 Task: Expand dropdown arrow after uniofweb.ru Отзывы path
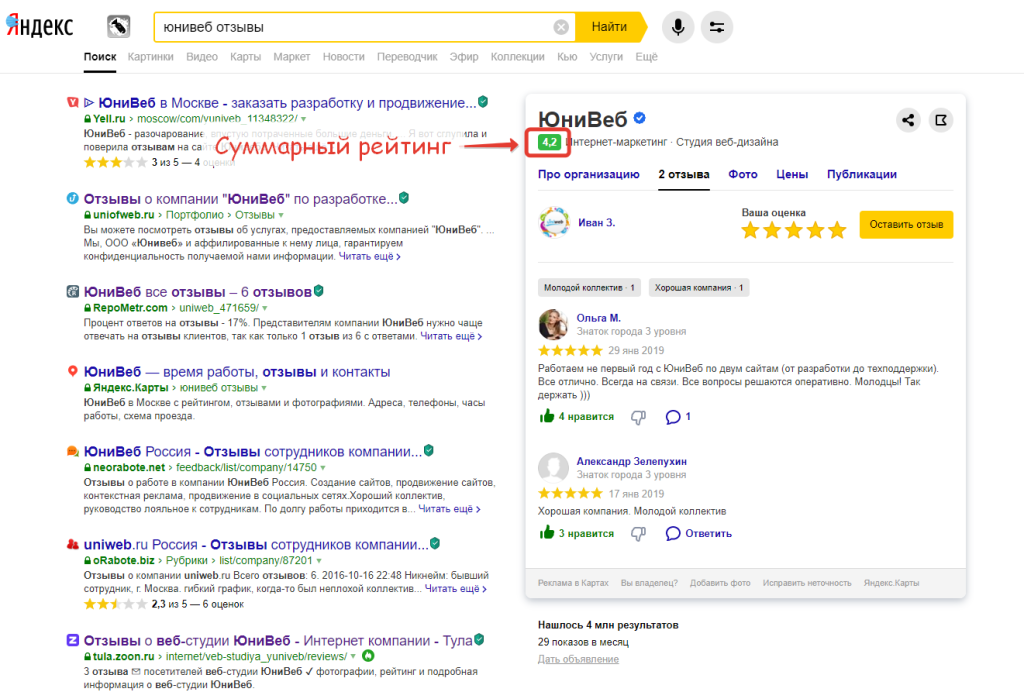281,215
